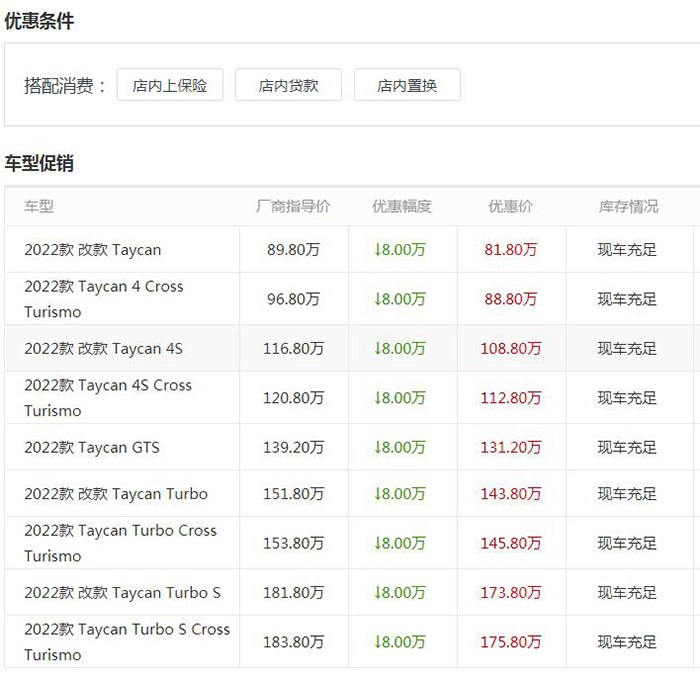Click the 车型 column header

coord(39,206)
